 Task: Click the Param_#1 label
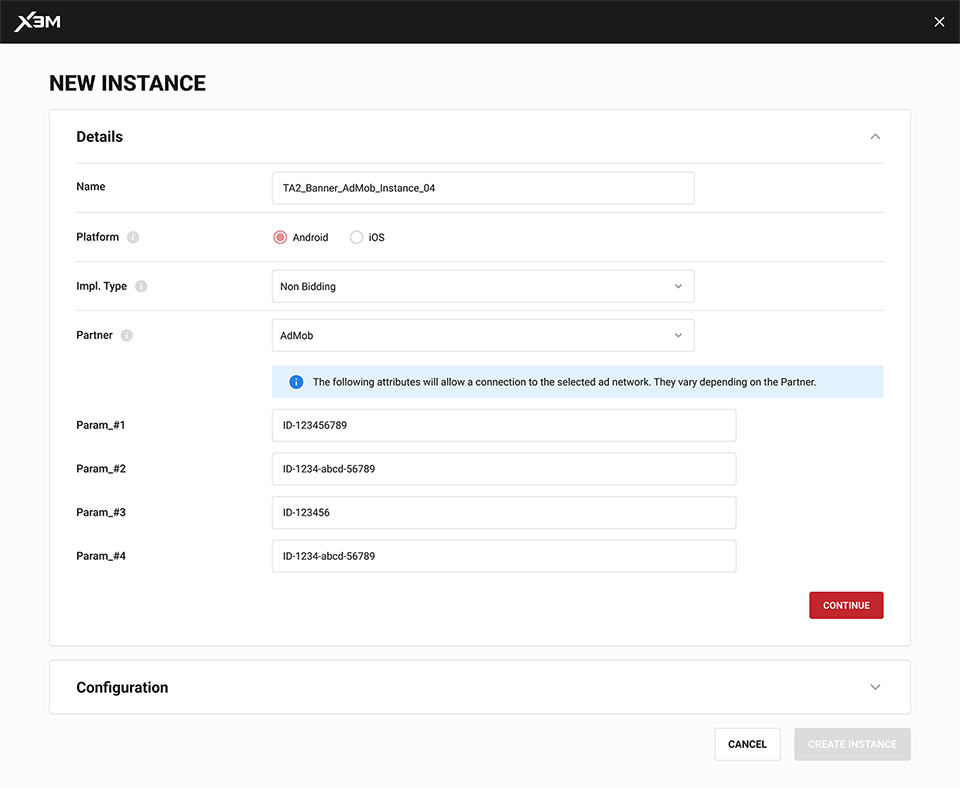click(x=101, y=425)
